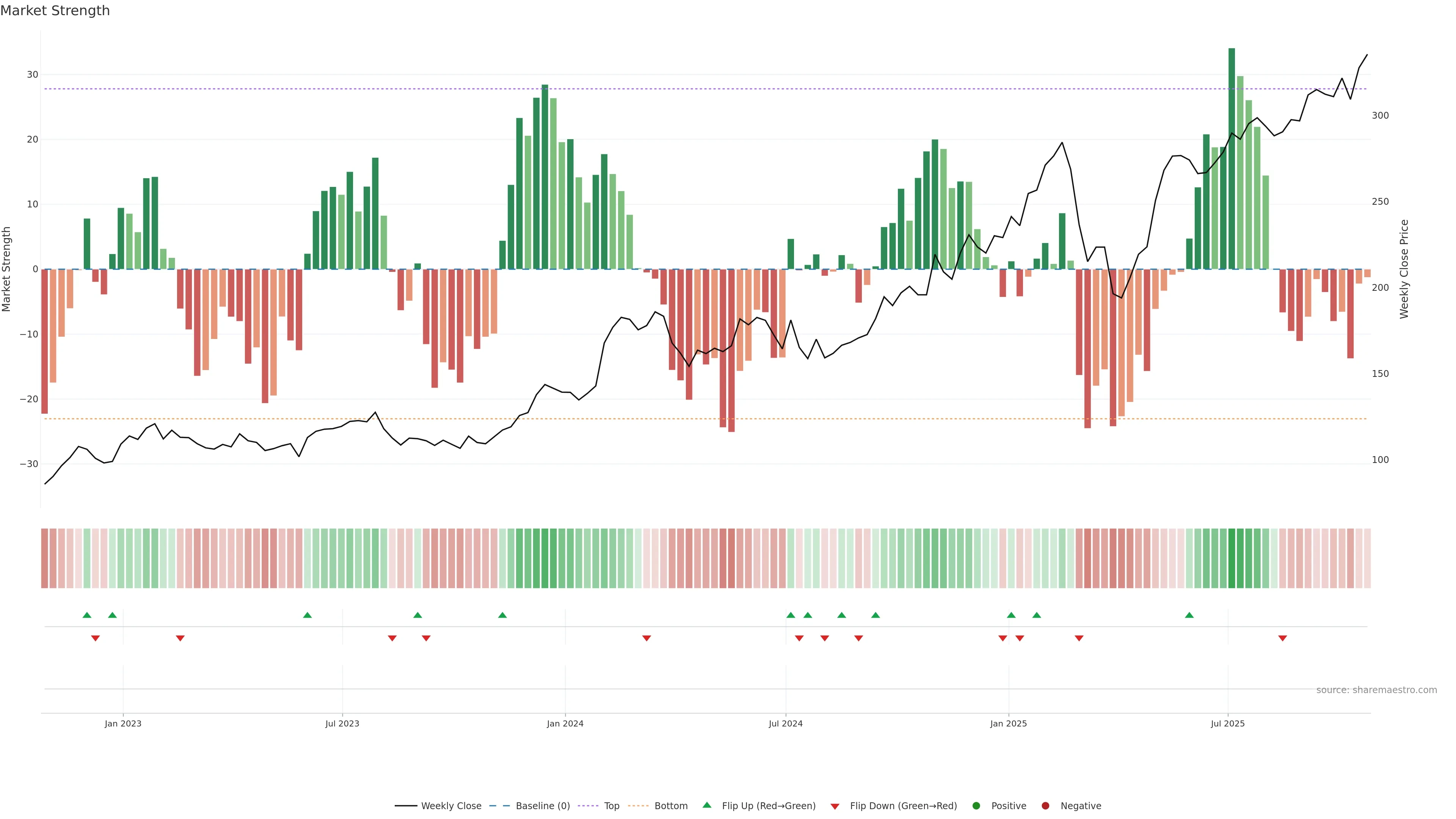Click the Jul 2025 x-axis label

1228,723
